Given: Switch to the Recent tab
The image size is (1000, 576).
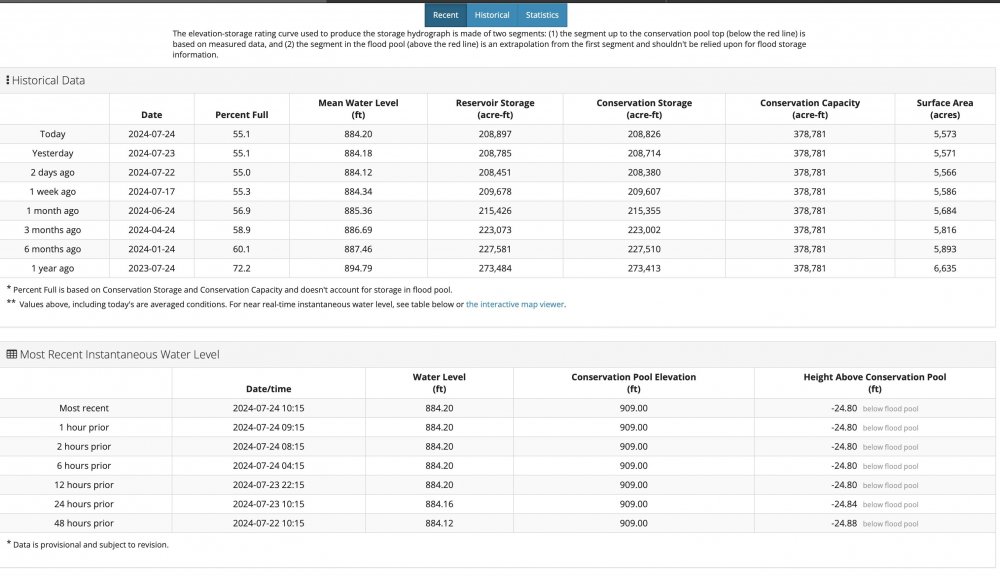Looking at the screenshot, I should 446,15.
